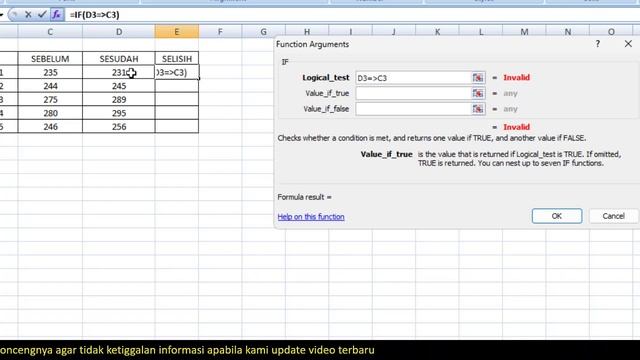
Task: Collapse dialog using the Logical_test range selector icon
Action: pos(478,78)
